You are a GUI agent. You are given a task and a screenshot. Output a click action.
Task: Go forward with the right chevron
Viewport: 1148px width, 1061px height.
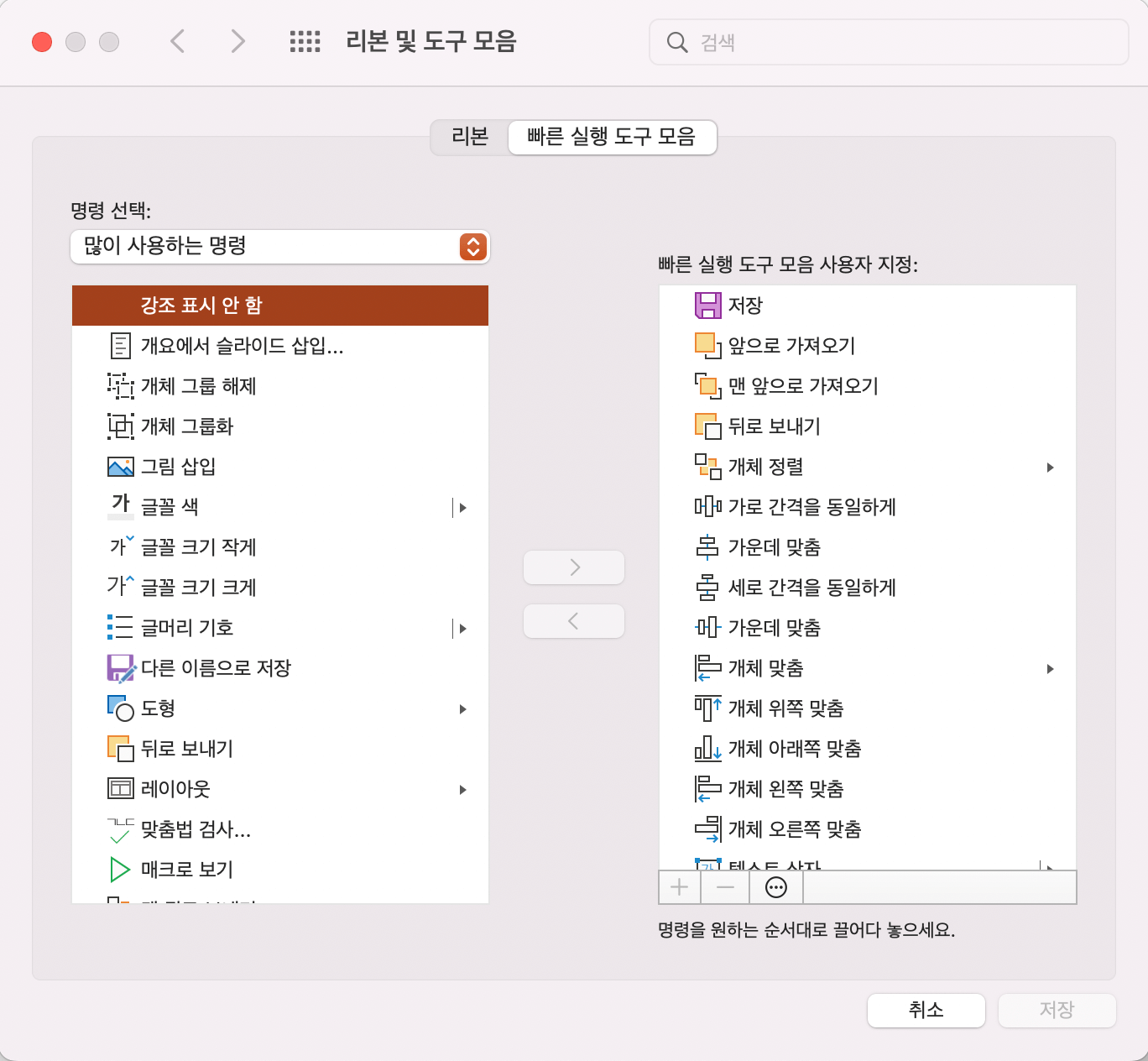pos(238,41)
